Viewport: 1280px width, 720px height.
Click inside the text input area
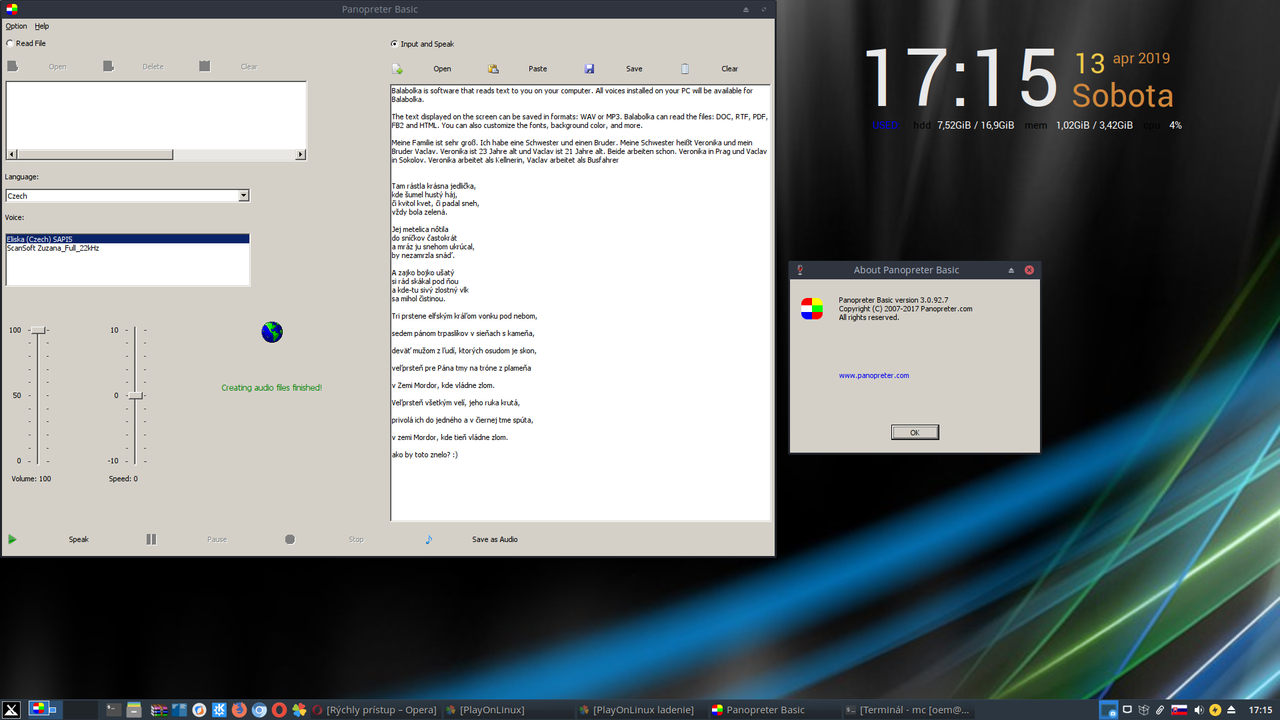click(x=580, y=303)
